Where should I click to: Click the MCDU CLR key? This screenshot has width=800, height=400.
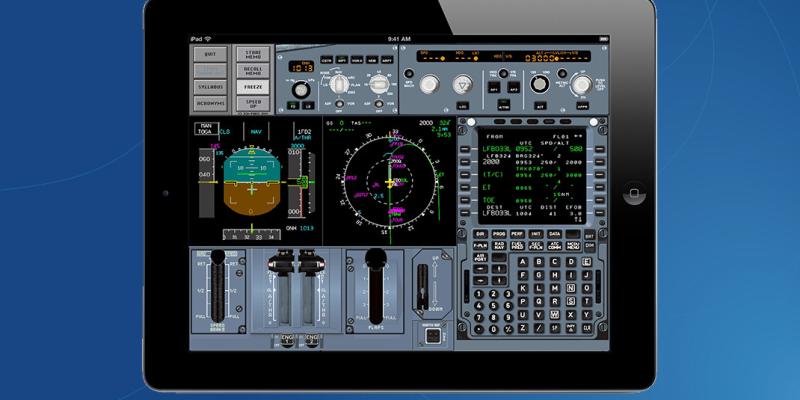587,328
